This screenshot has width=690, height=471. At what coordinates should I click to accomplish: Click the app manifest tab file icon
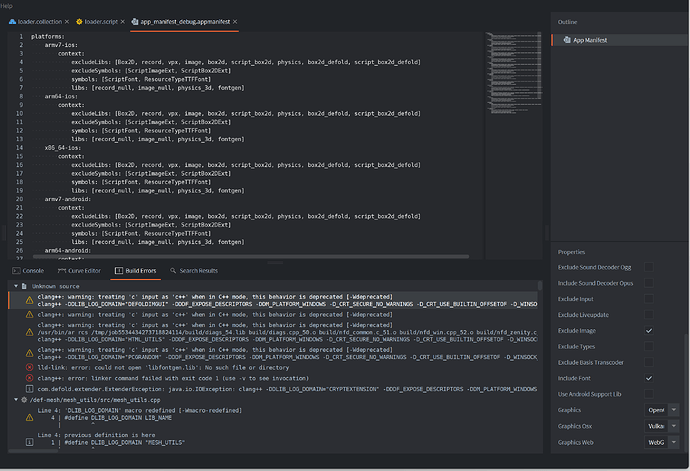tap(135, 22)
